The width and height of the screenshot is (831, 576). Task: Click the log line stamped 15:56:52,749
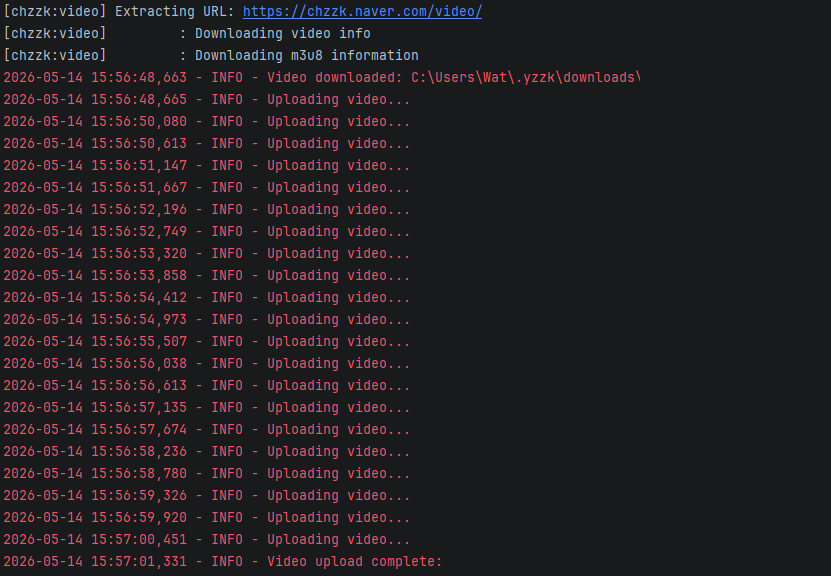click(207, 231)
